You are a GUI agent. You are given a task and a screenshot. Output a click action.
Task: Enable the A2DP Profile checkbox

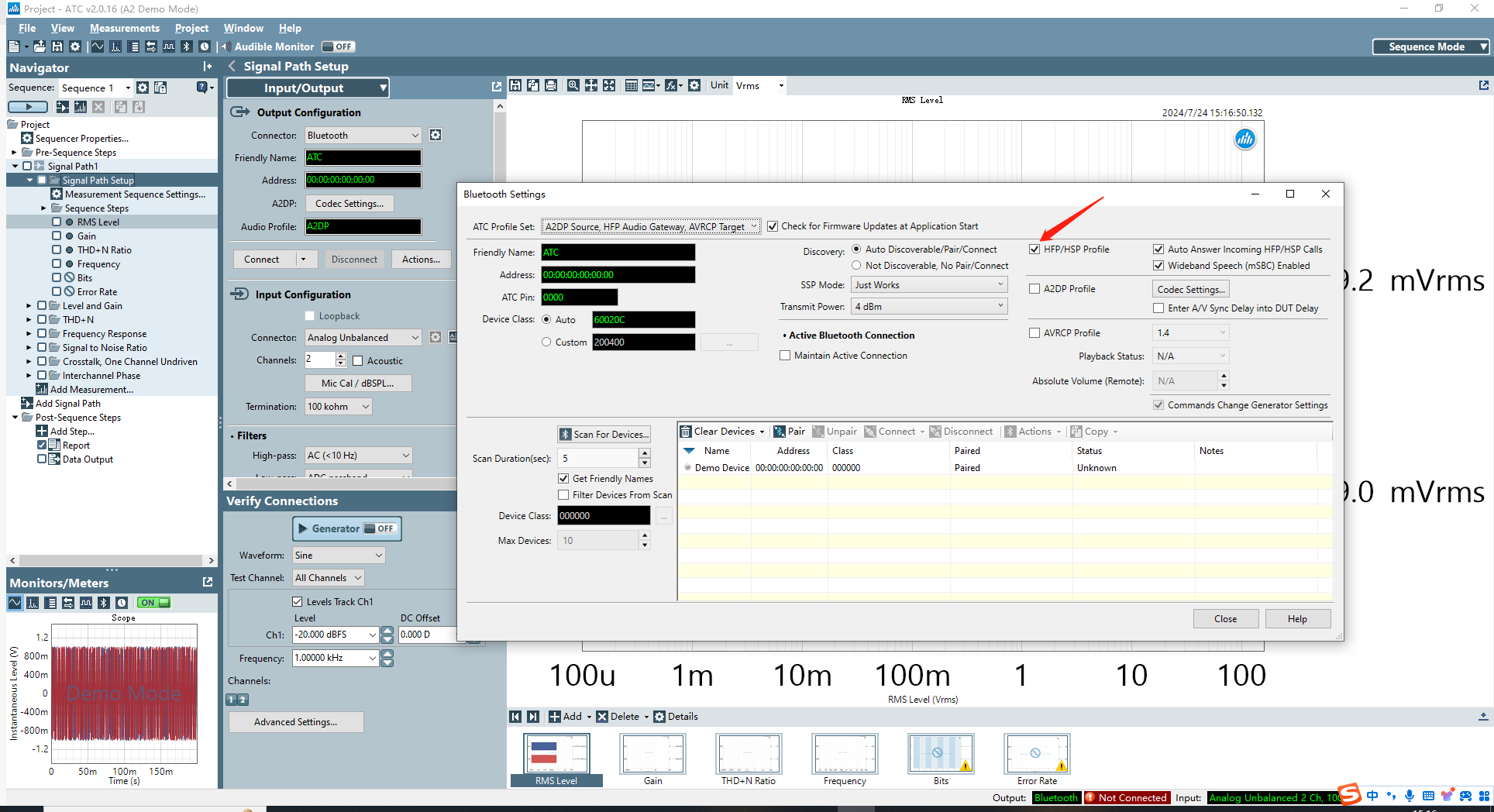[1034, 288]
